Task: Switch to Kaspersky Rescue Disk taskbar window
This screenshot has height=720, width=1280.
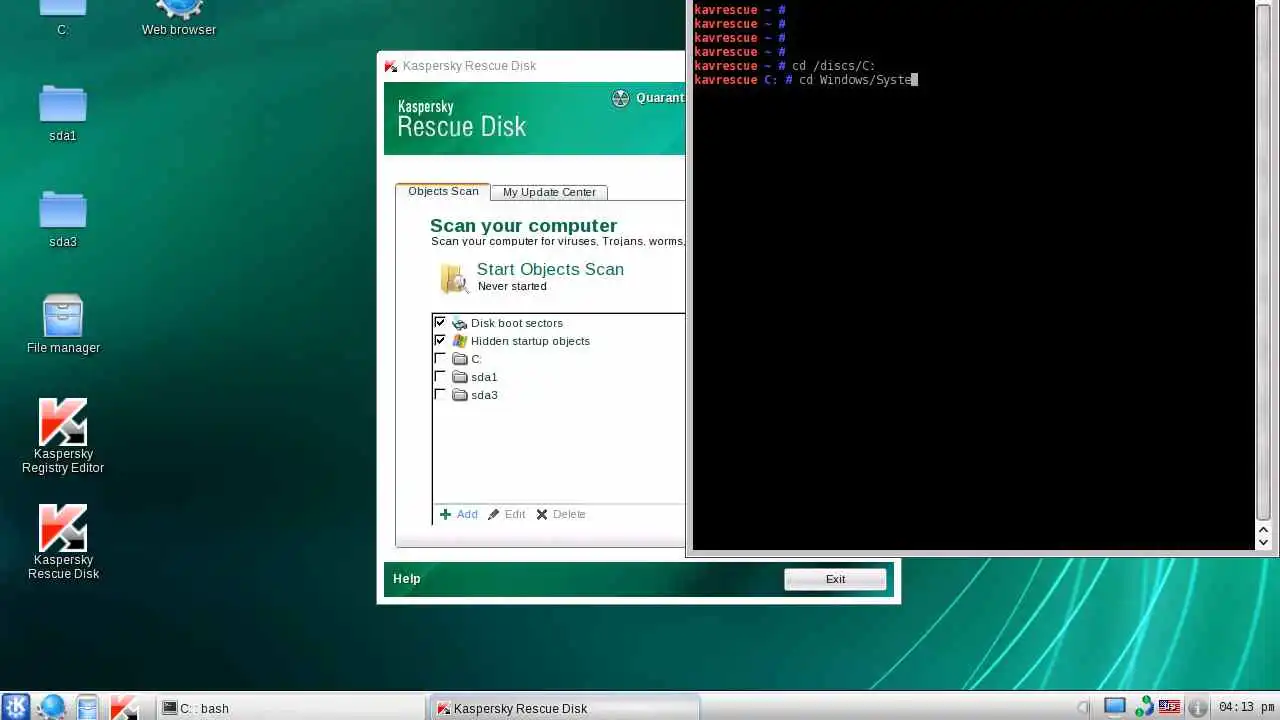Action: 565,708
